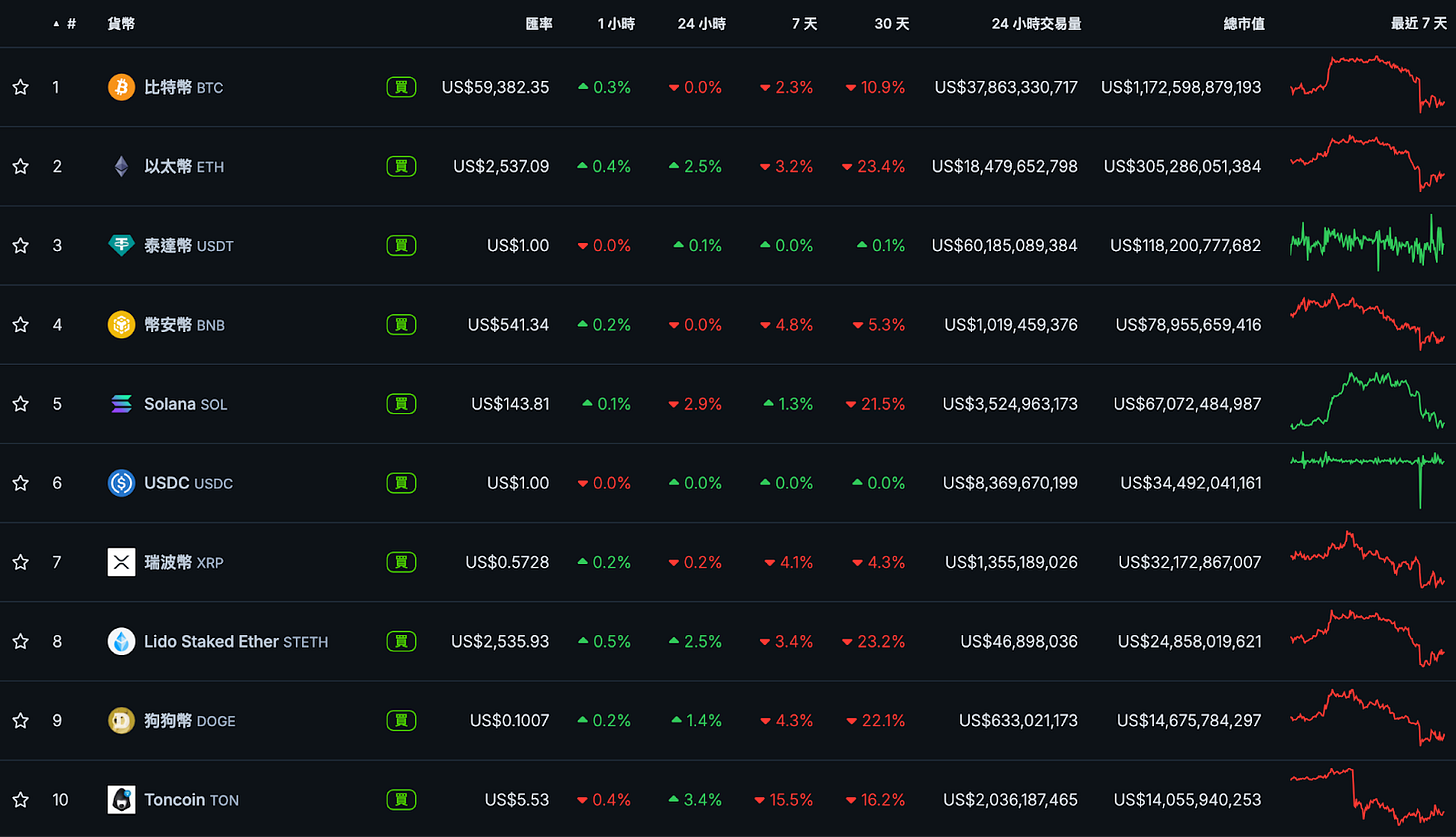Star the BNB row as favorite
This screenshot has width=1456, height=837.
[20, 324]
